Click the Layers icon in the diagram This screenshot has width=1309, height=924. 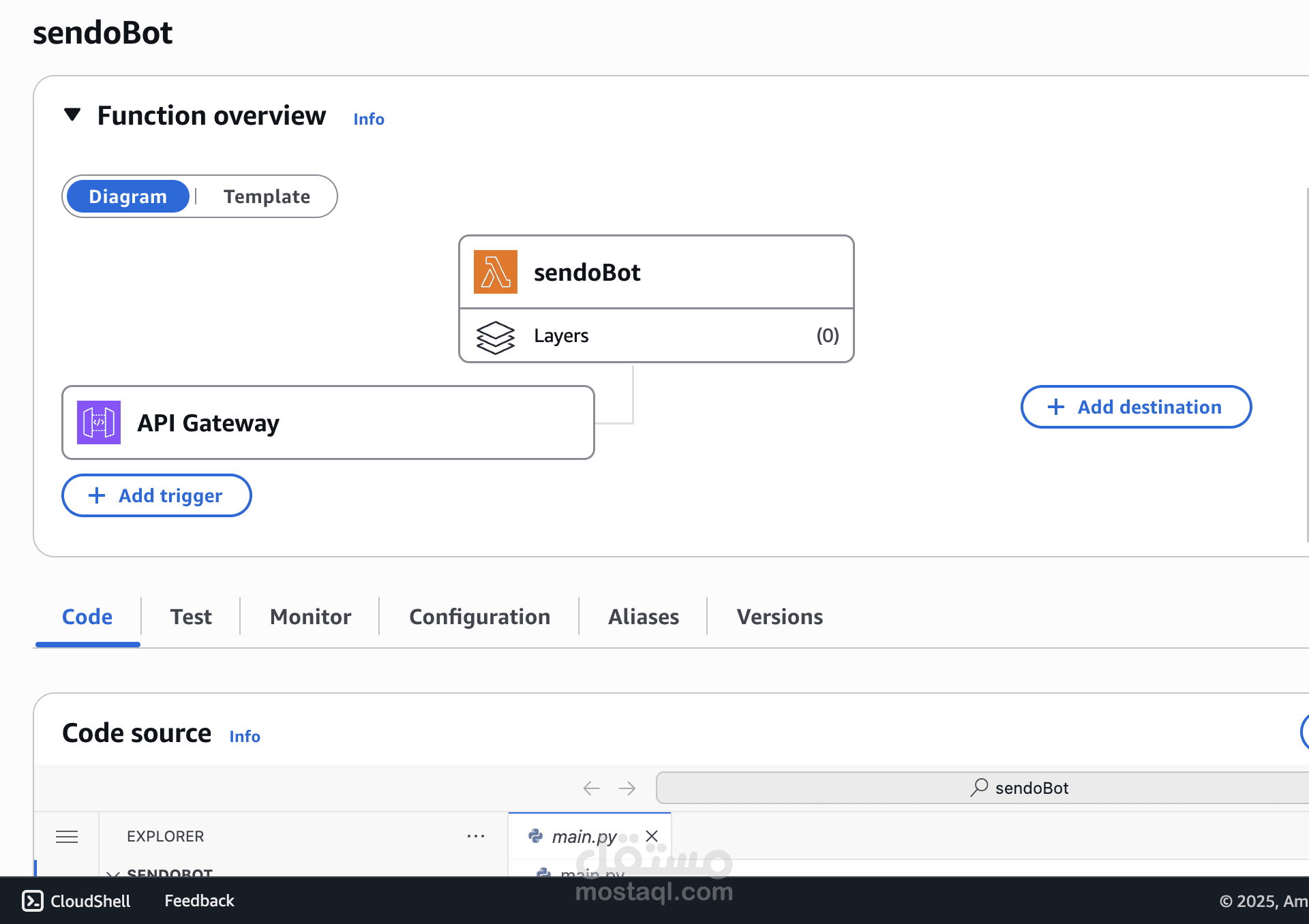click(497, 336)
